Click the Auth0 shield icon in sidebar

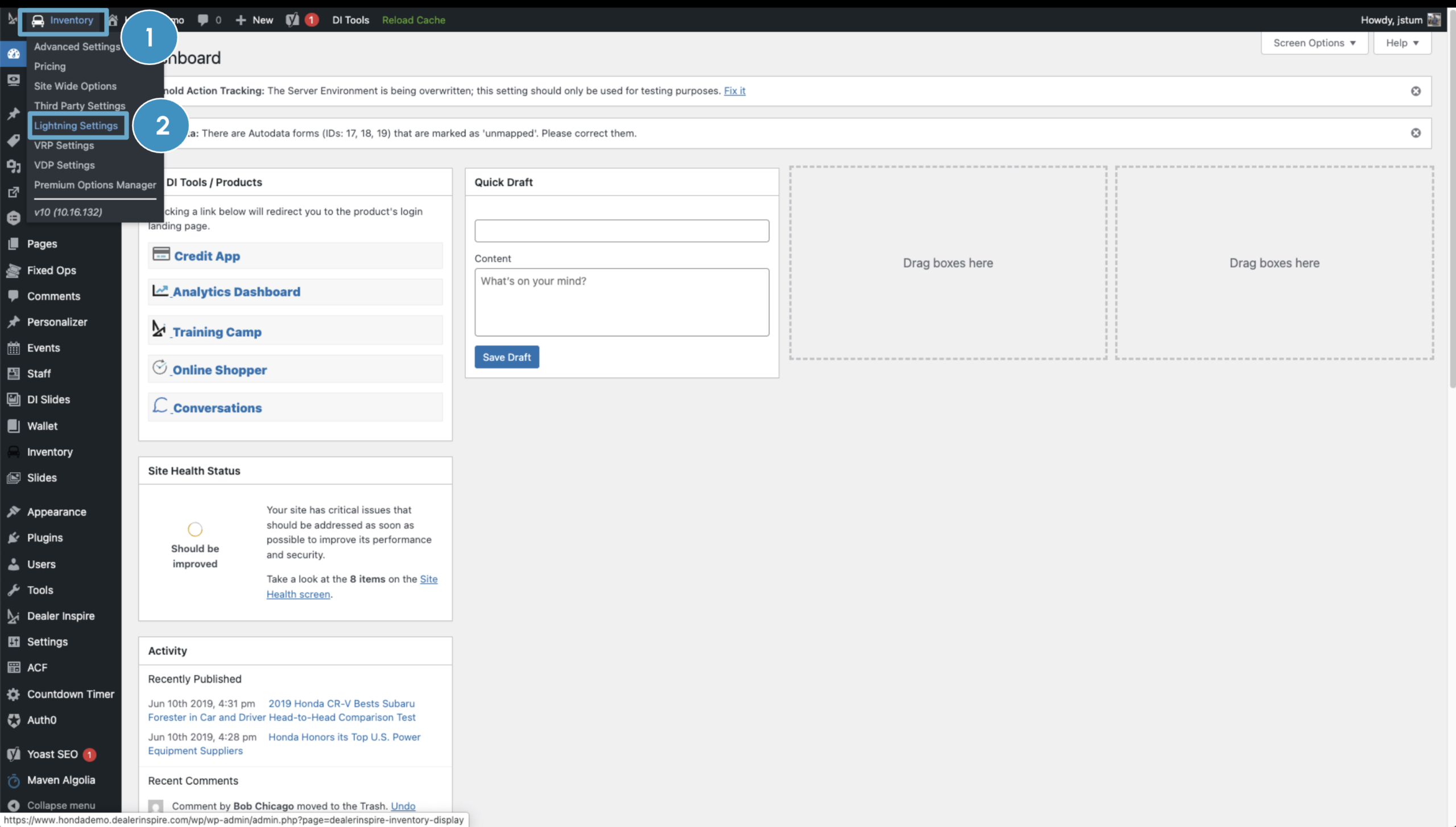coord(14,720)
